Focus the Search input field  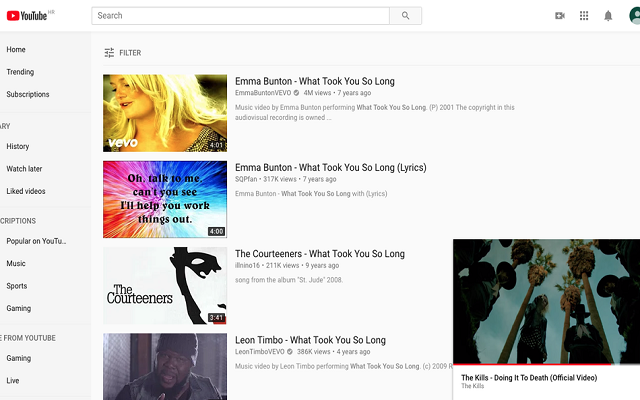click(240, 16)
